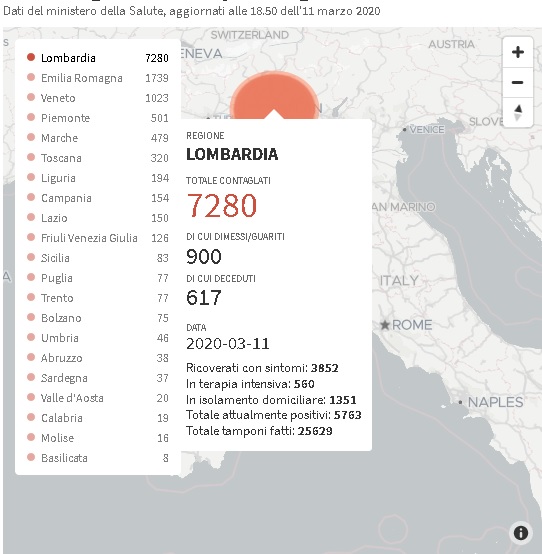This screenshot has width=542, height=554.
Task: Select Emilia Romagna row in the list
Action: (x=98, y=78)
